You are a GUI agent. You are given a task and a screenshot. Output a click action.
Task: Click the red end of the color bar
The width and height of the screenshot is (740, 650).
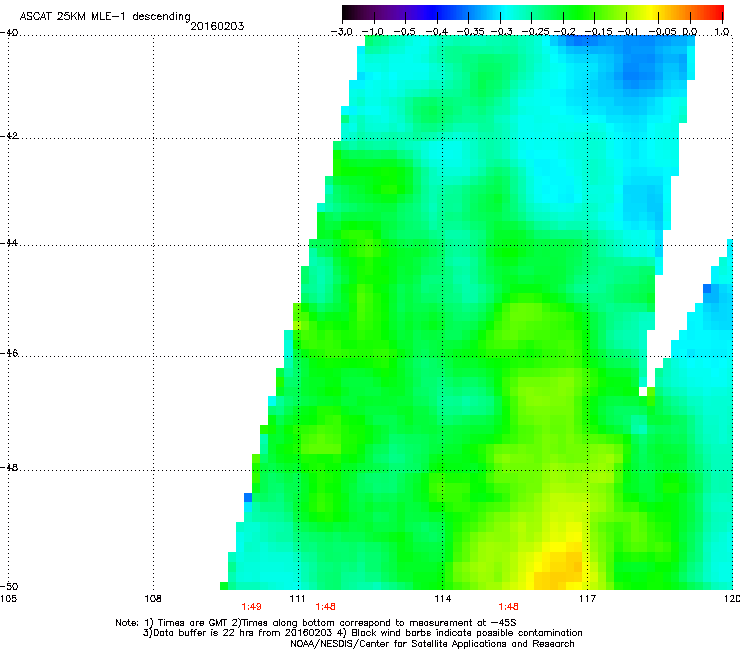coord(715,12)
